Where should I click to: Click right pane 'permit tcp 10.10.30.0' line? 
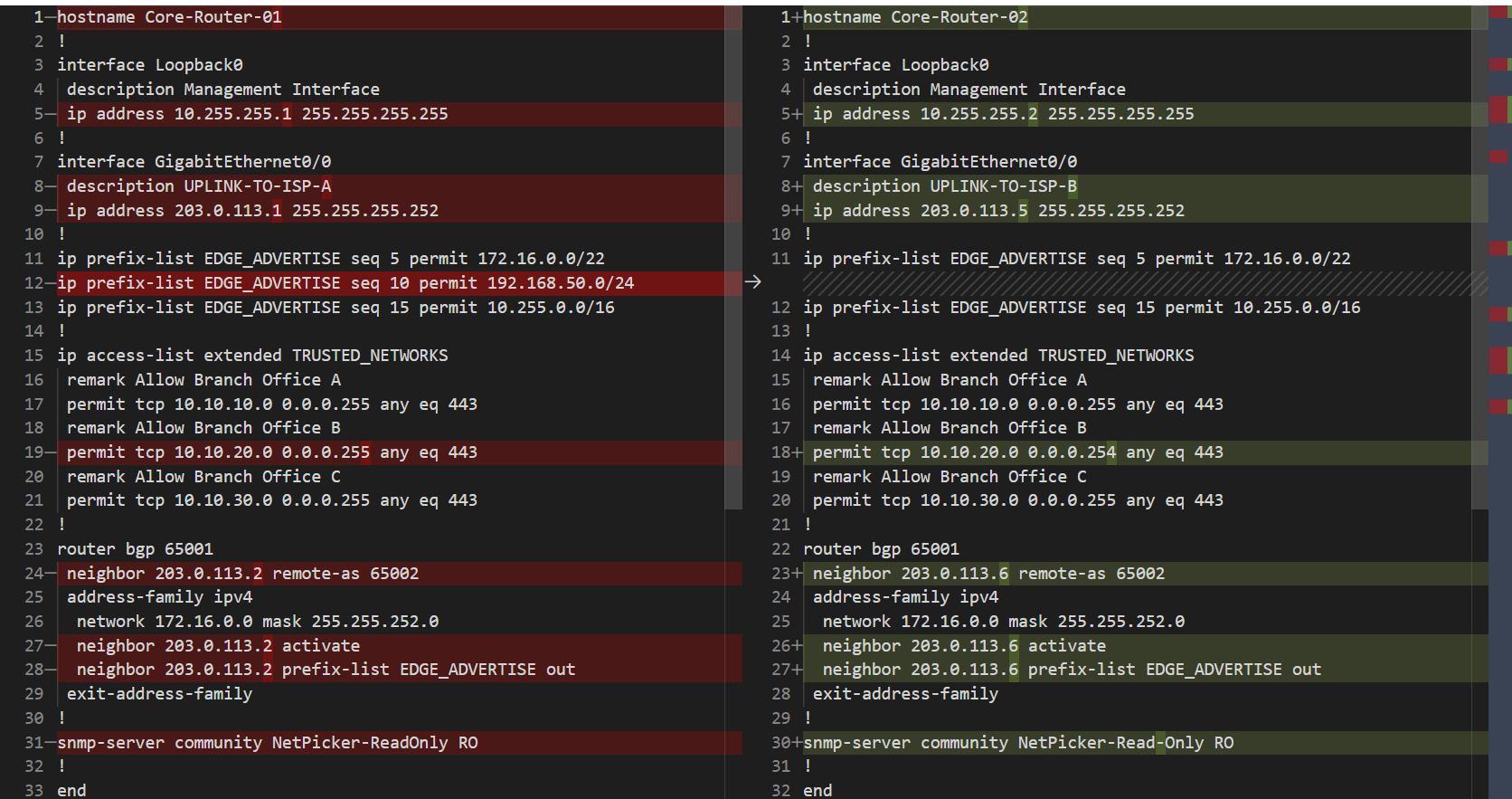coord(1018,500)
